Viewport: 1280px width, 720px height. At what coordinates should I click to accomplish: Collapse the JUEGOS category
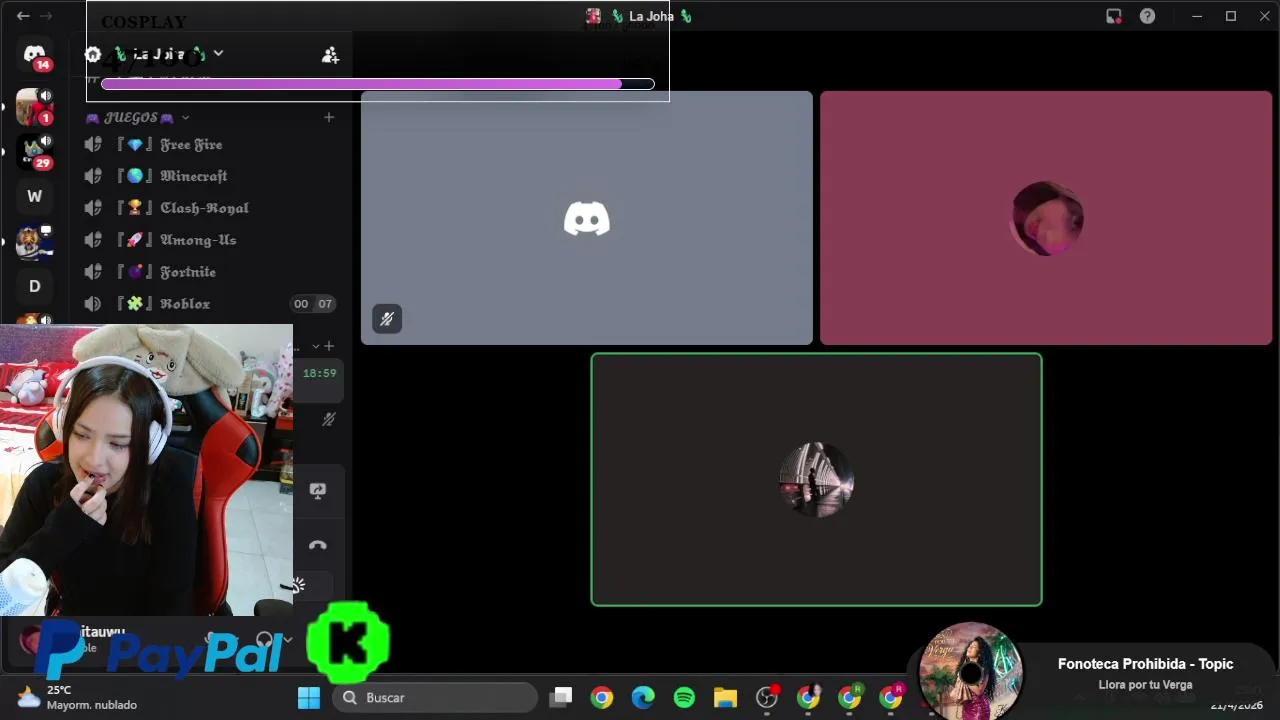[185, 118]
